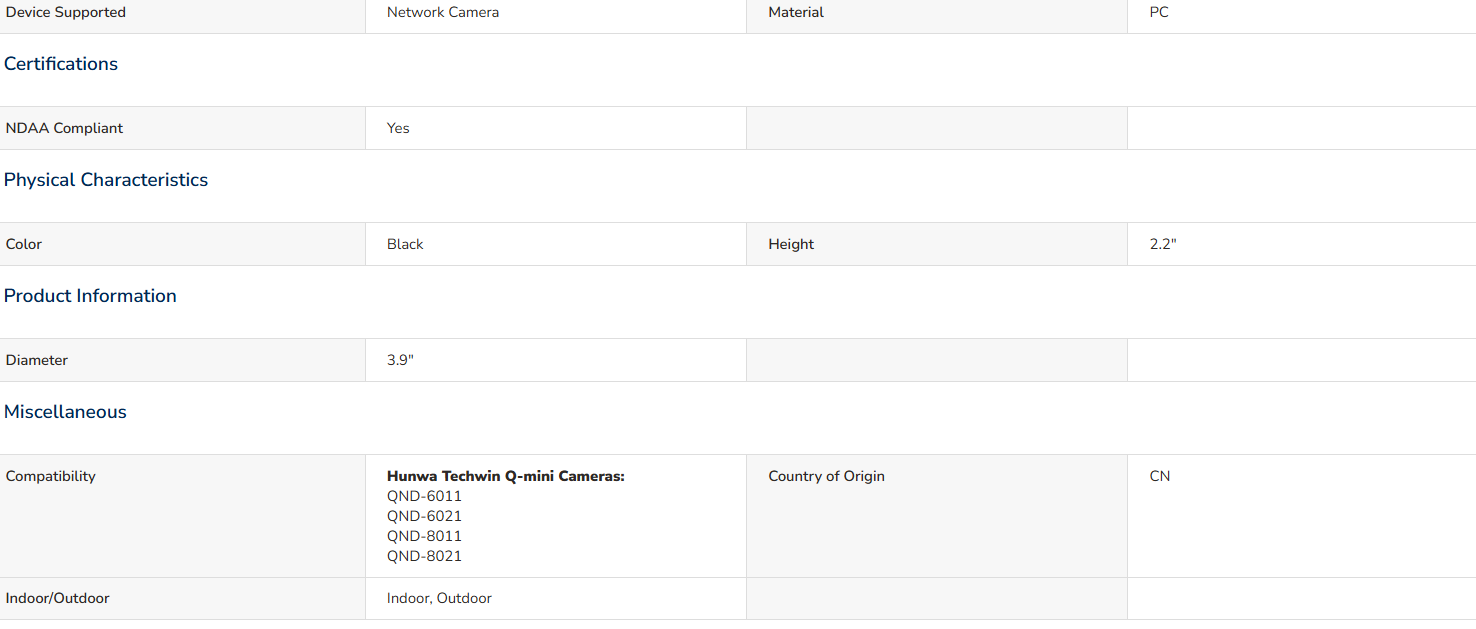
Task: Click the Diameter label cell
Action: [37, 360]
